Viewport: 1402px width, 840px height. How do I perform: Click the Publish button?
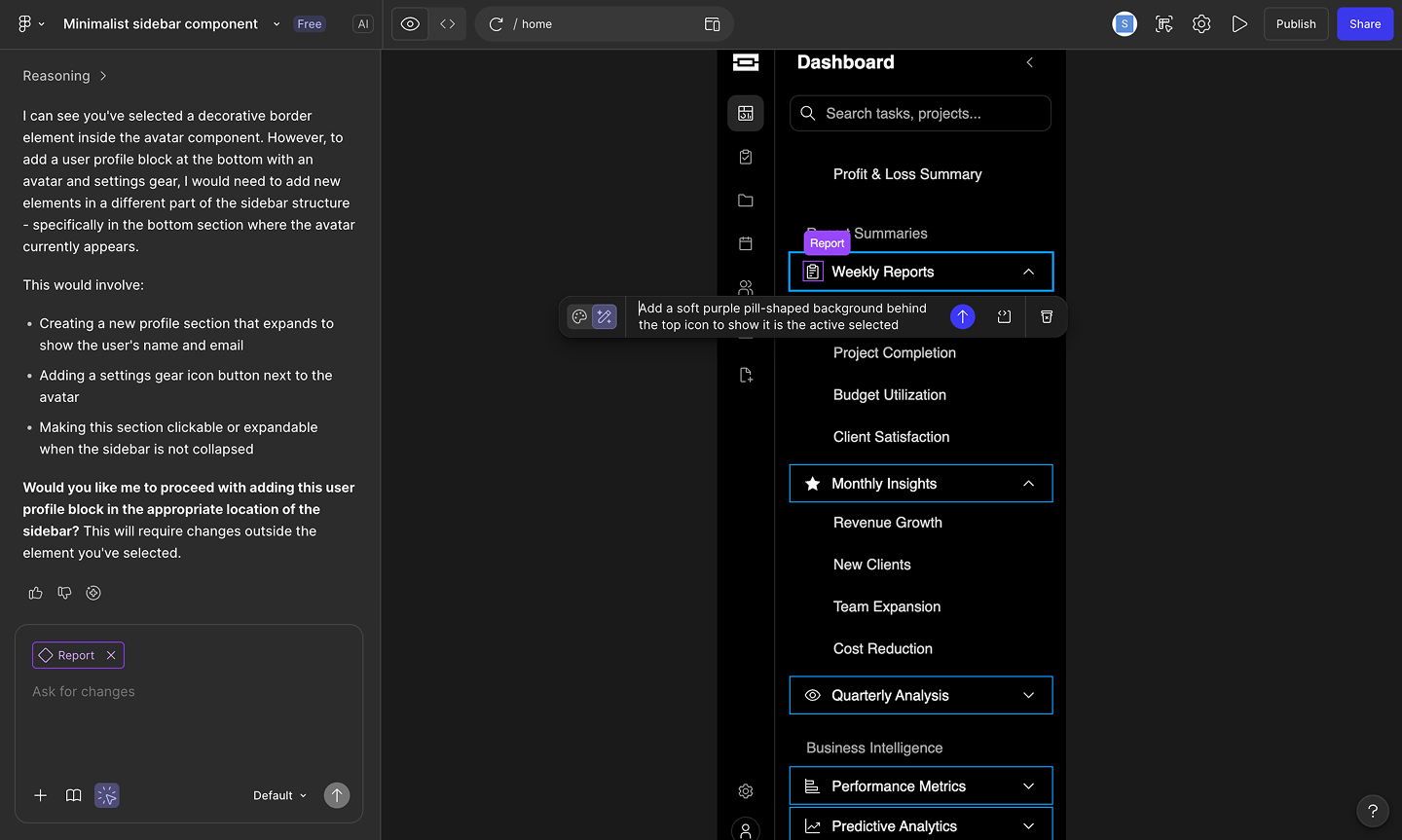click(1295, 23)
